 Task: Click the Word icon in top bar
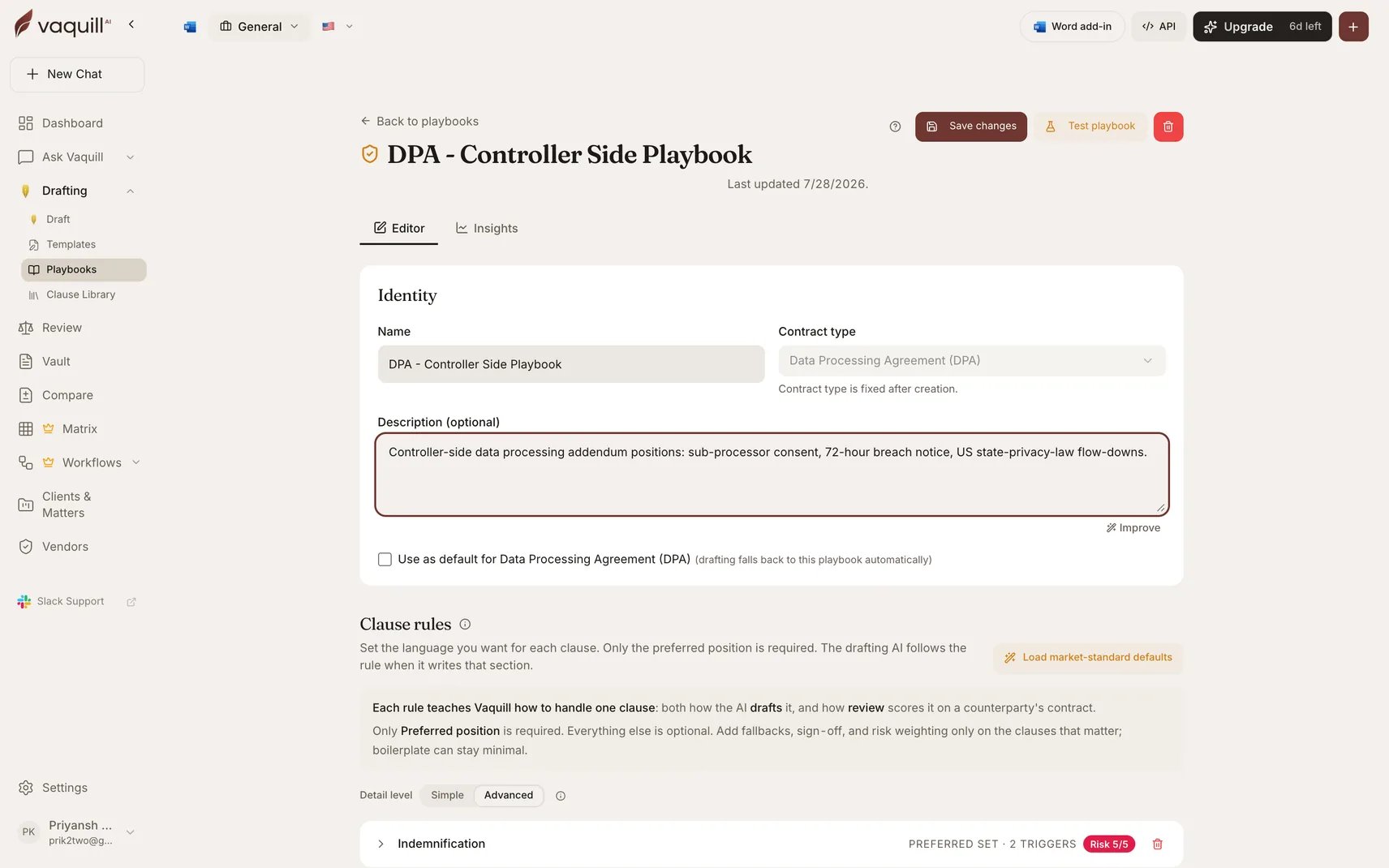point(190,27)
